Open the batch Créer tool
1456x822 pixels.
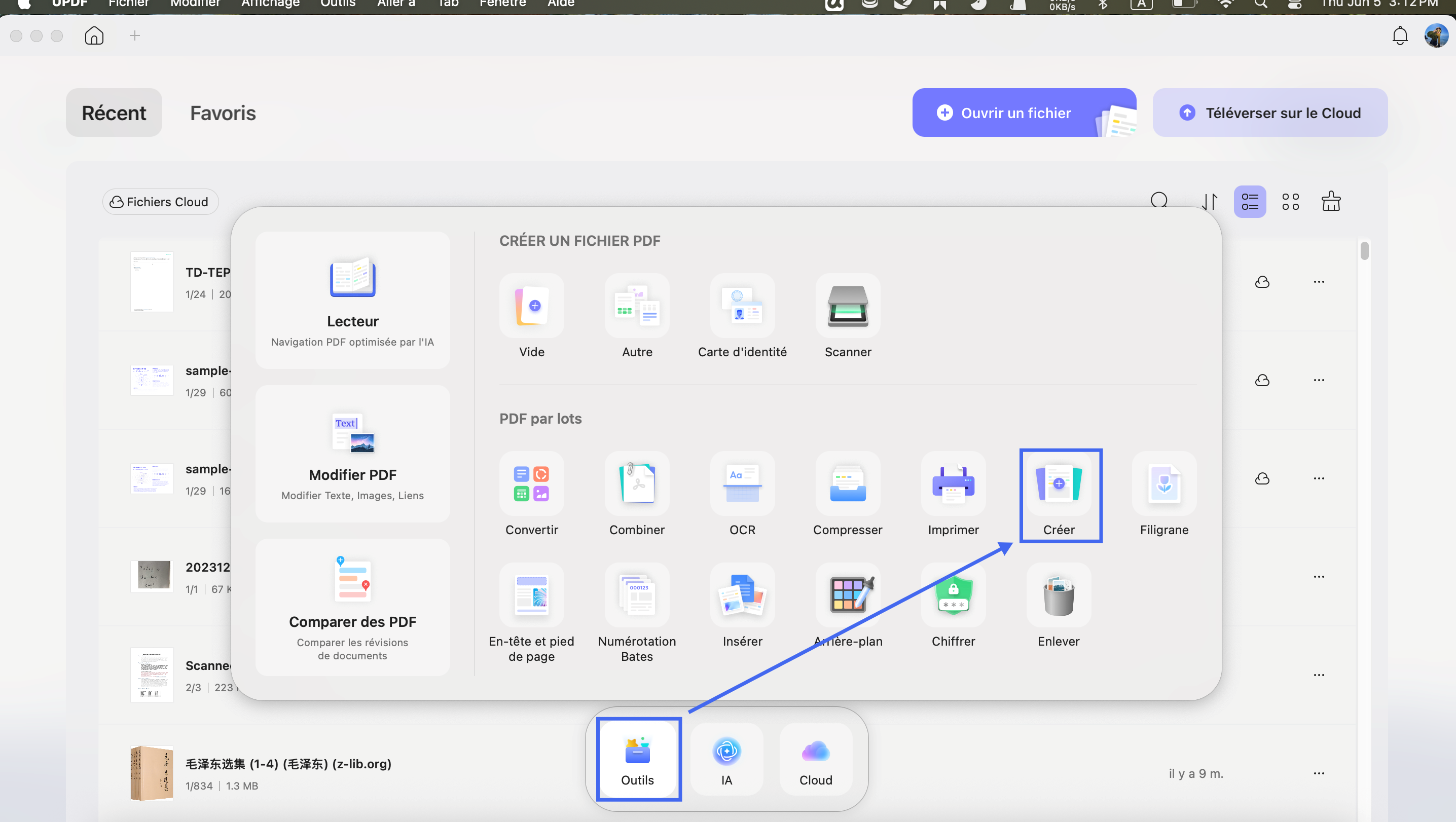(x=1059, y=495)
